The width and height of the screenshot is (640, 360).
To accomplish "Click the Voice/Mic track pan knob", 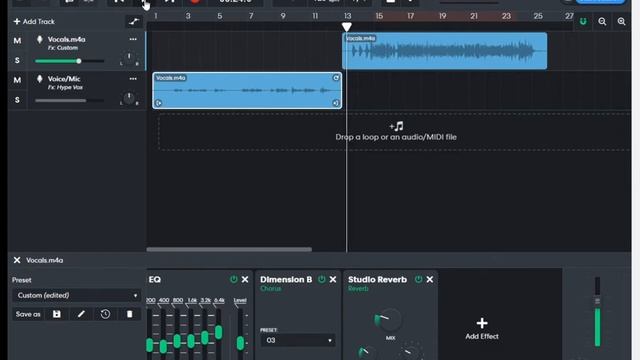I will (129, 98).
